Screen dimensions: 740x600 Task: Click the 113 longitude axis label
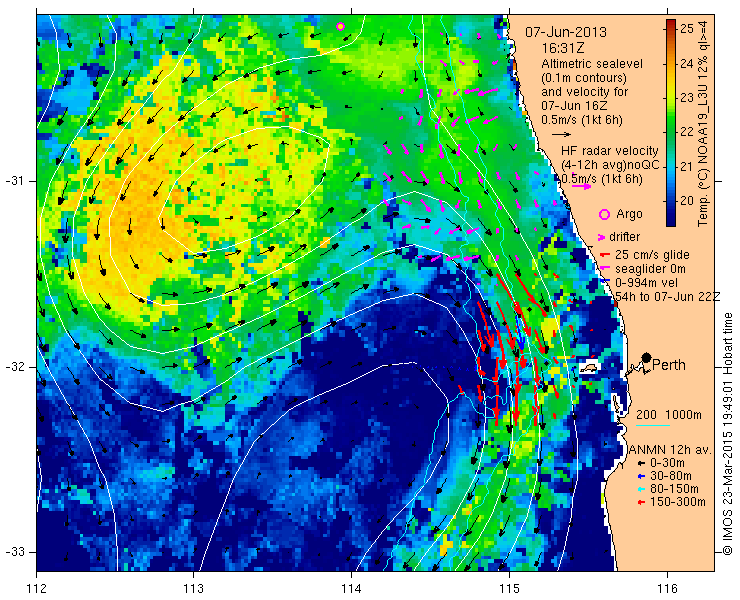point(193,588)
